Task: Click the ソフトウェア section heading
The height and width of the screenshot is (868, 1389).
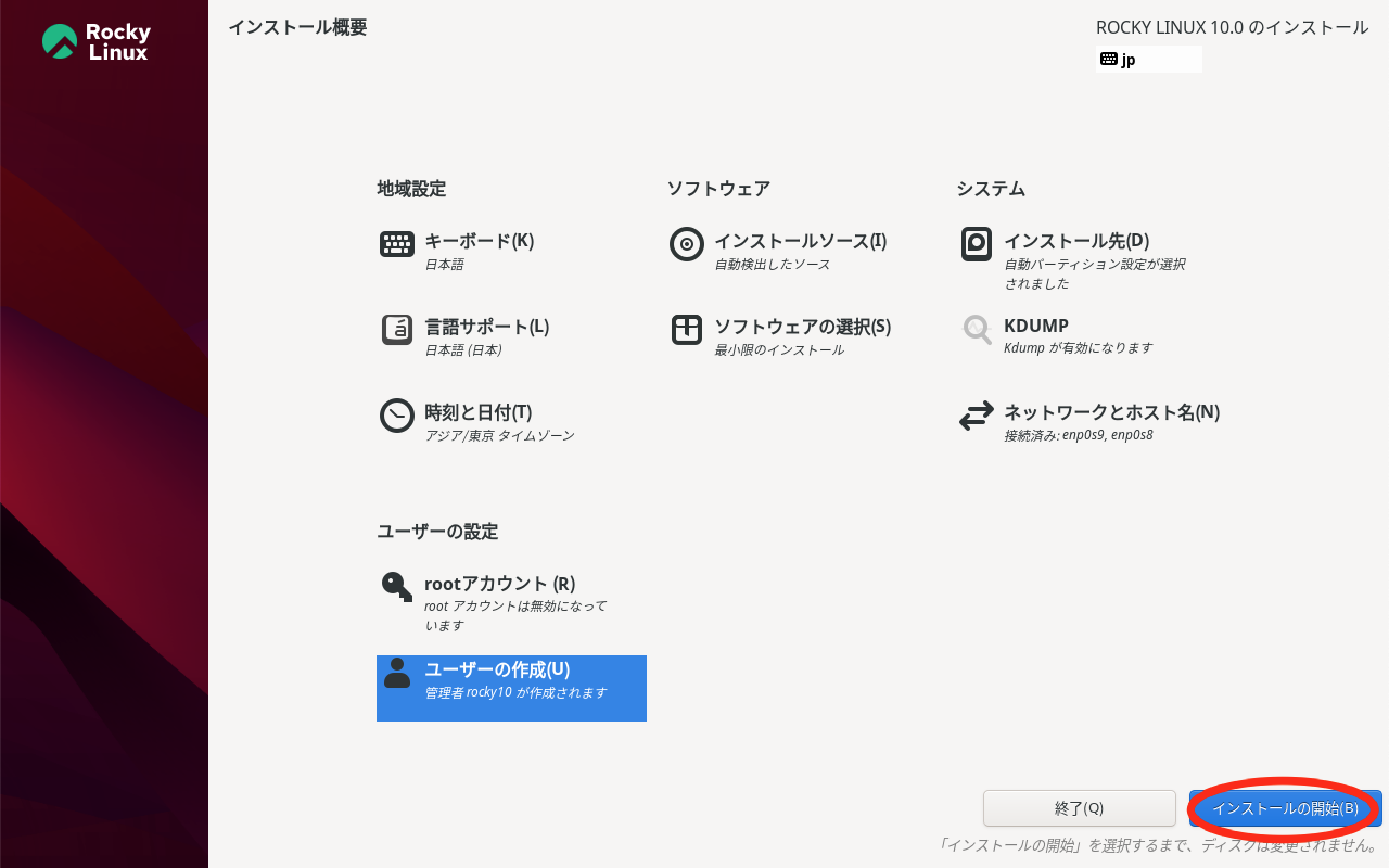Action: (x=718, y=188)
